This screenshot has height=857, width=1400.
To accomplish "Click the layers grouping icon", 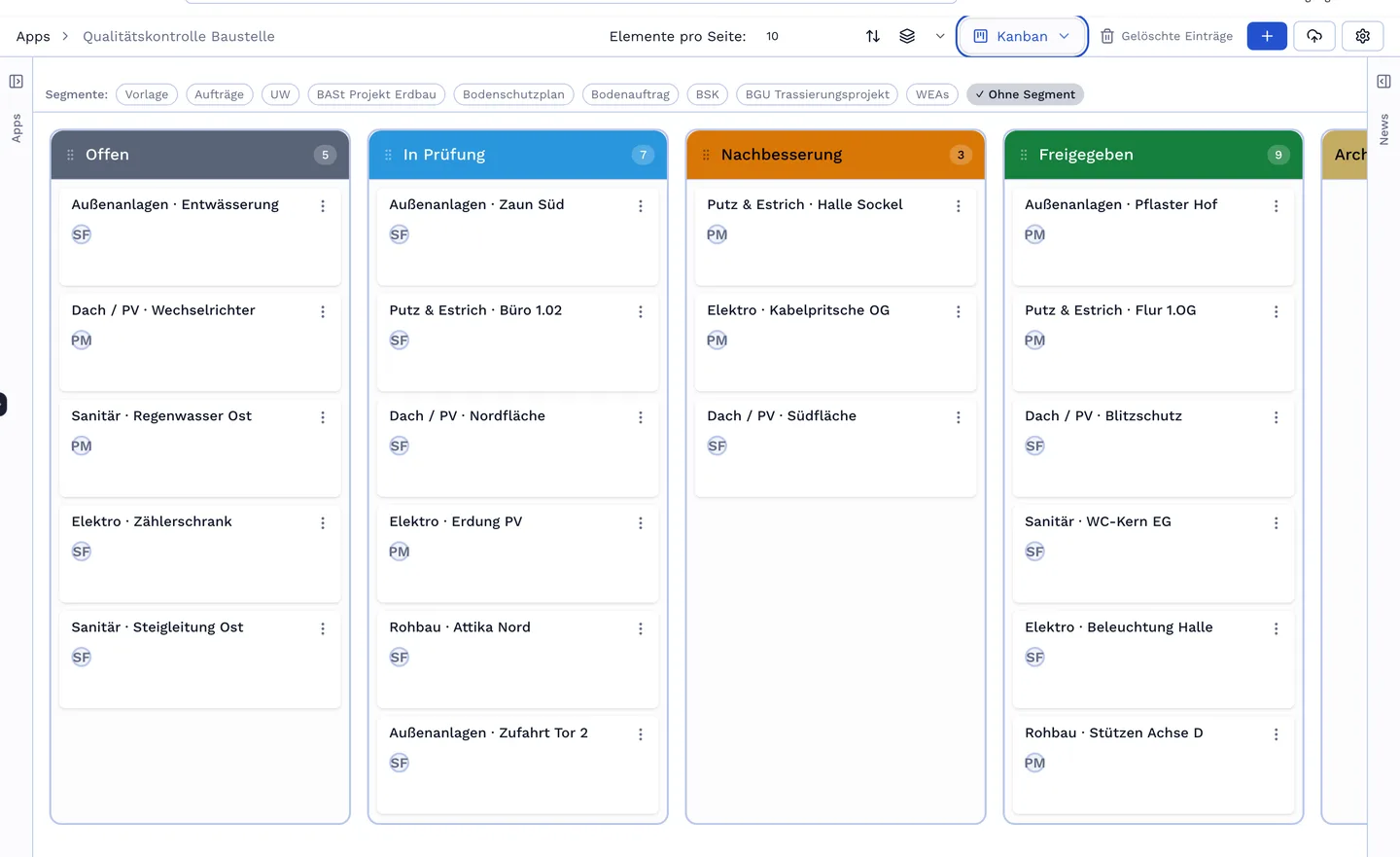I will (x=907, y=36).
